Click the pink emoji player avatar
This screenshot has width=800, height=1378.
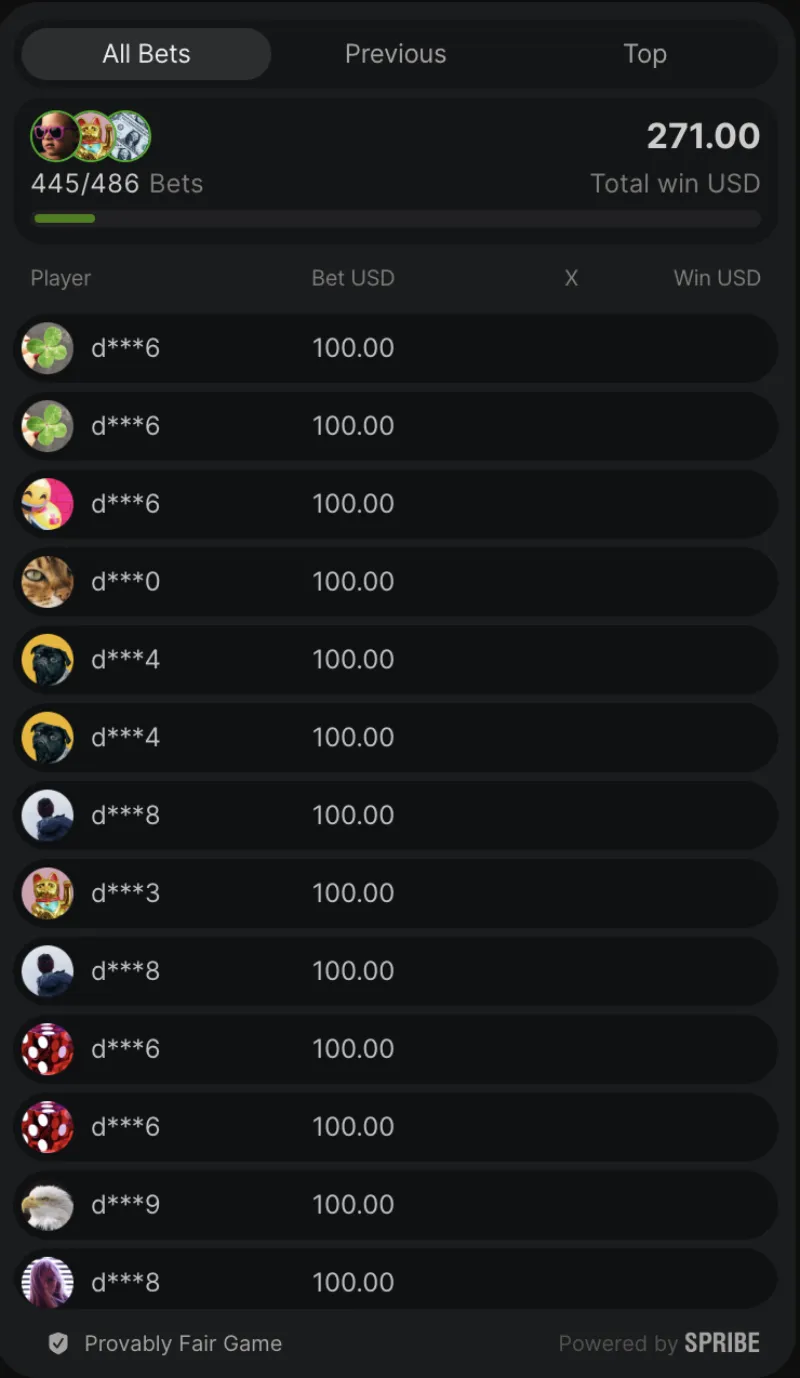click(47, 504)
